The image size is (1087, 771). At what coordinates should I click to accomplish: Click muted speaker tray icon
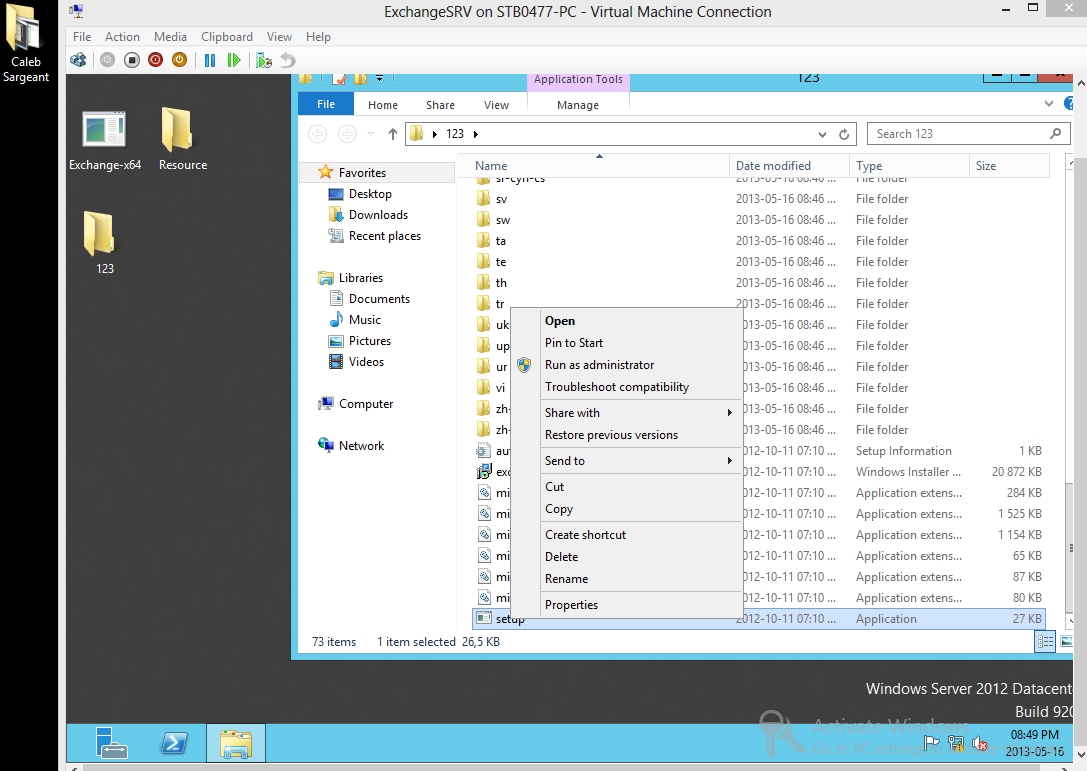980,744
